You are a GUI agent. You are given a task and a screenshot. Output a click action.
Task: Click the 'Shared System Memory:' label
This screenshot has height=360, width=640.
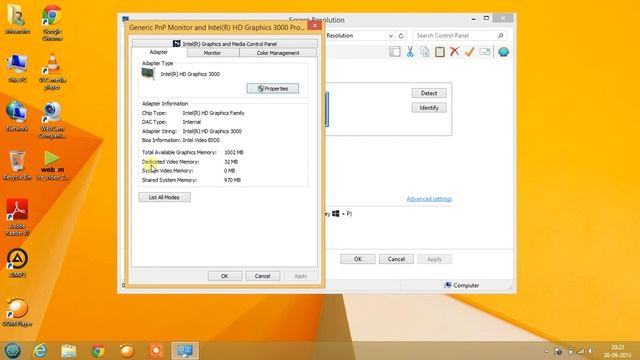[x=169, y=180]
